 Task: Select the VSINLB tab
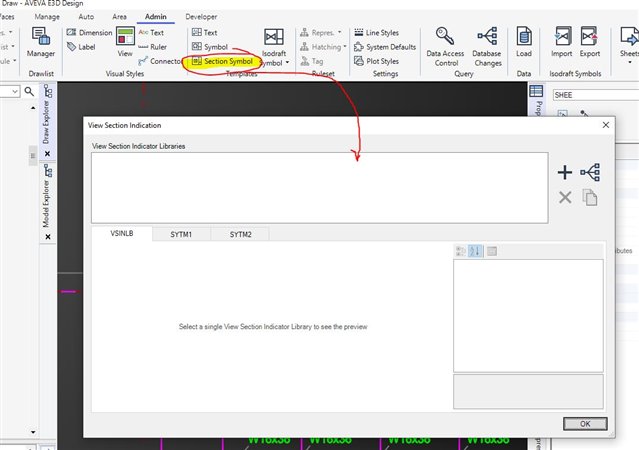122,234
